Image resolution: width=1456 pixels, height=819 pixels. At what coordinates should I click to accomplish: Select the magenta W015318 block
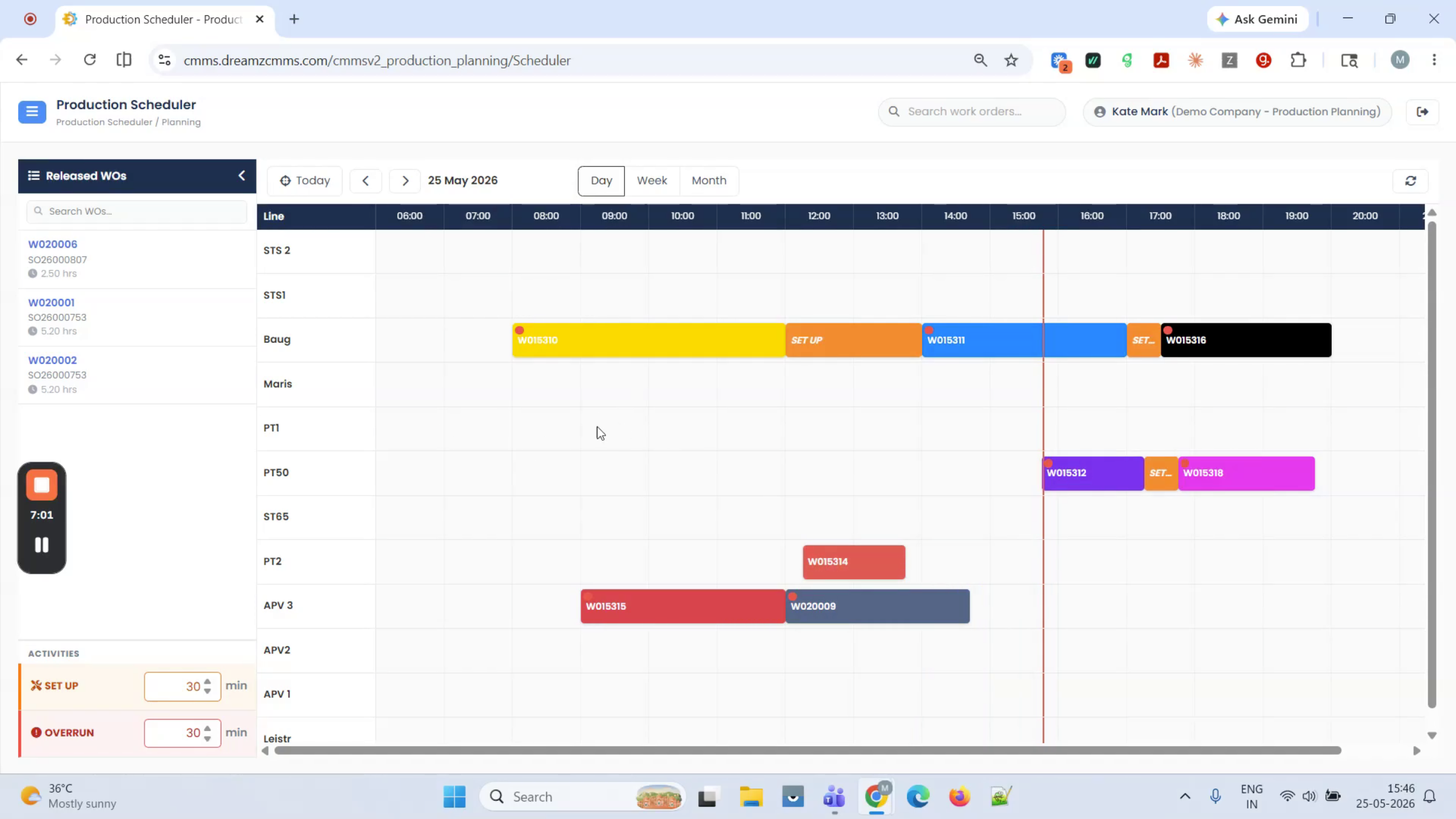pyautogui.click(x=1246, y=473)
